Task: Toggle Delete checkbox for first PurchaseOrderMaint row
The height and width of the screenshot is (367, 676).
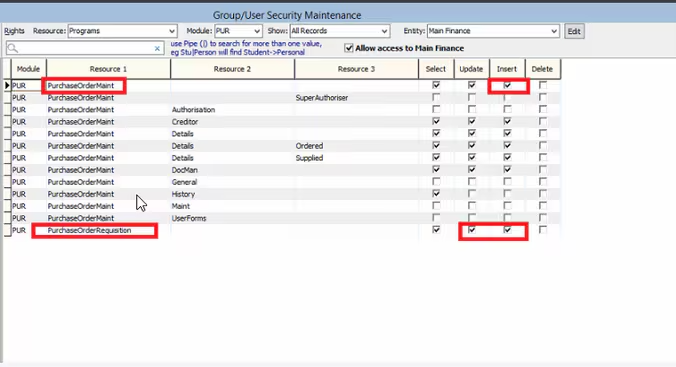Action: click(x=542, y=85)
